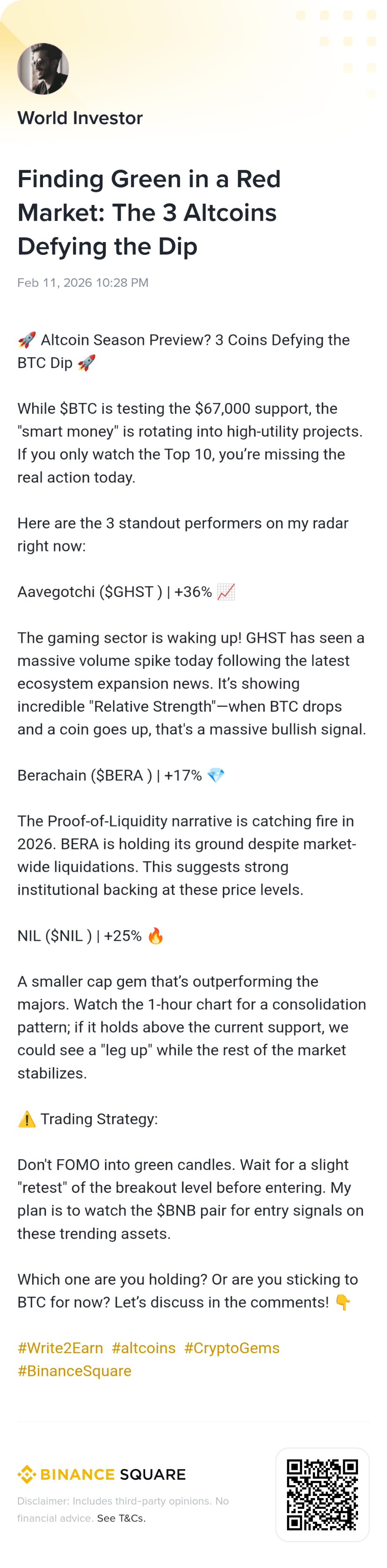
Task: Click the chart emoji beside +36%
Action: point(226,592)
